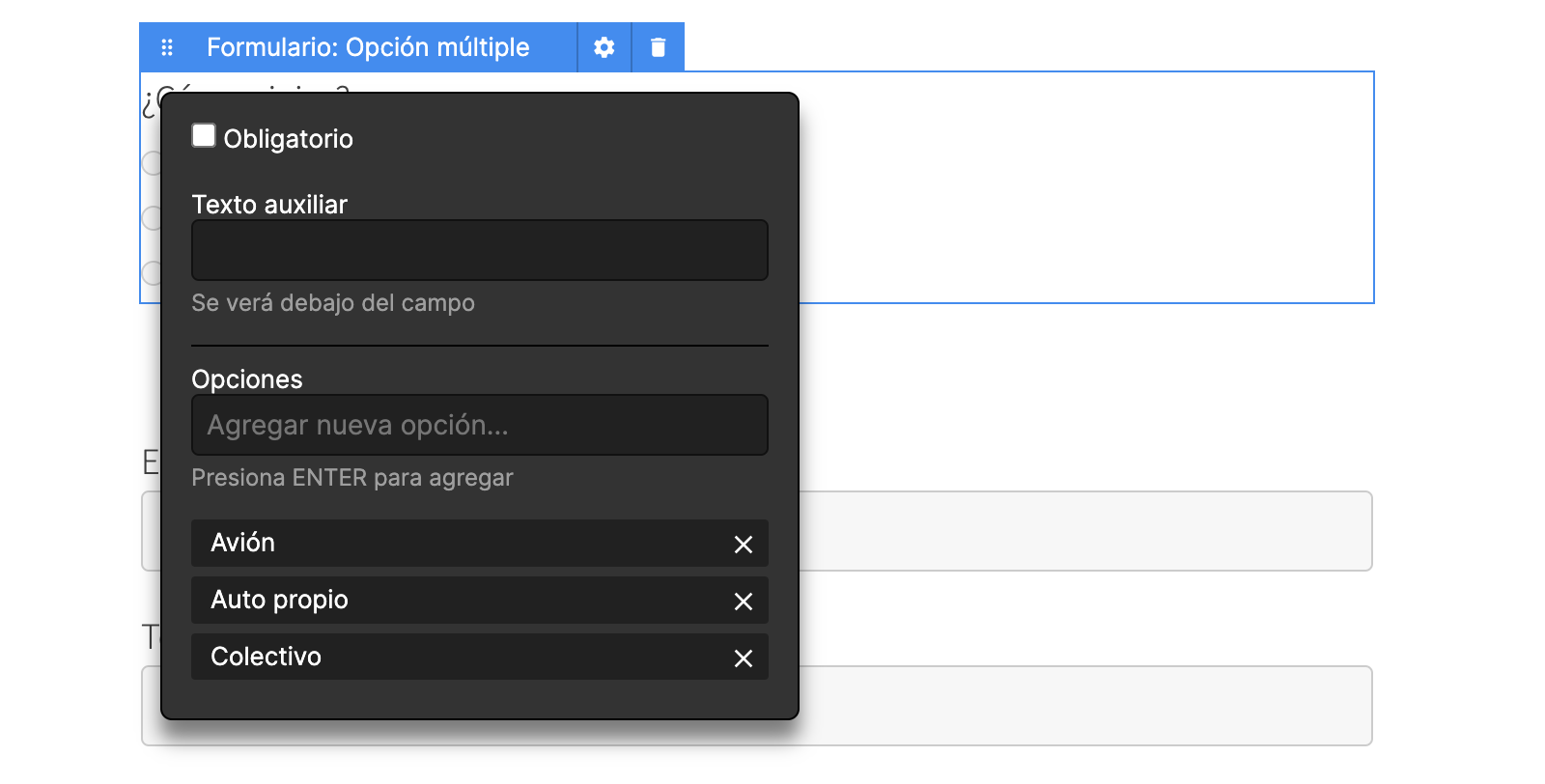
Task: Remove the Auto propio option
Action: [743, 602]
